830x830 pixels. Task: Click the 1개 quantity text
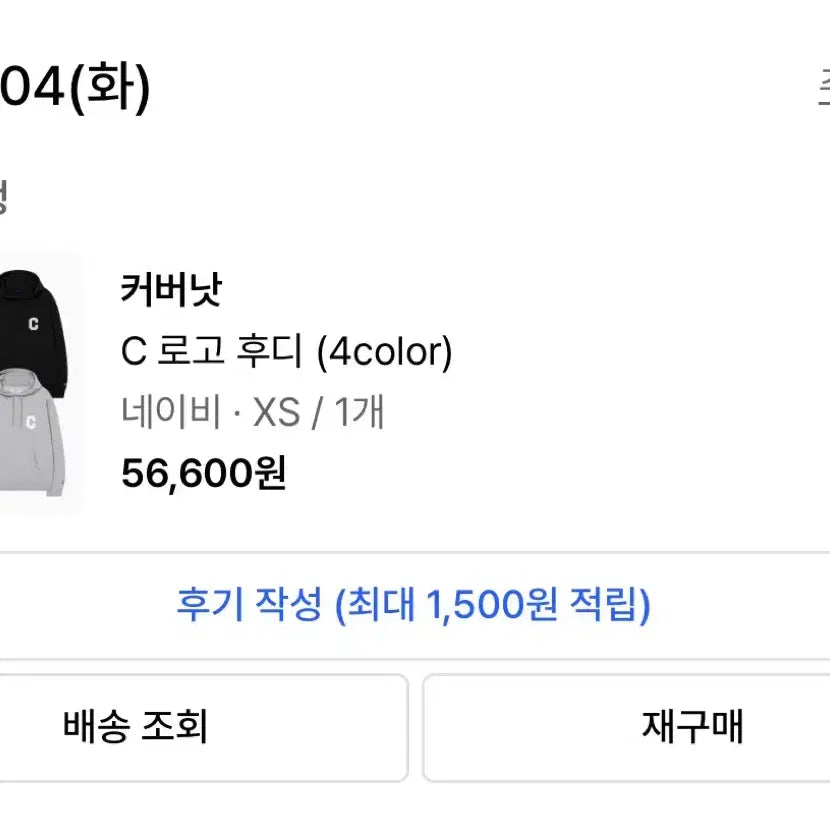[x=359, y=412]
